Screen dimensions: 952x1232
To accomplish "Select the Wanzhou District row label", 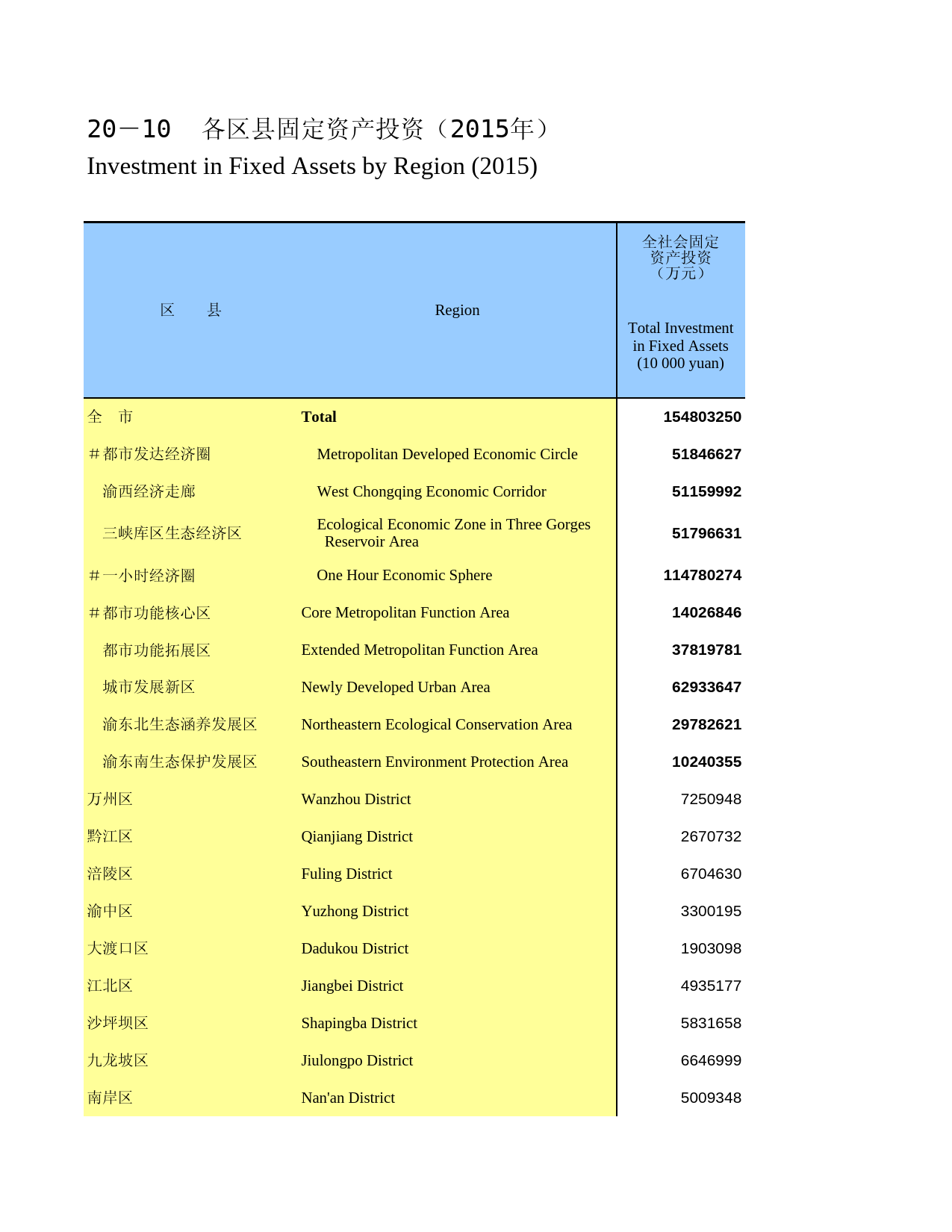I will pyautogui.click(x=355, y=799).
